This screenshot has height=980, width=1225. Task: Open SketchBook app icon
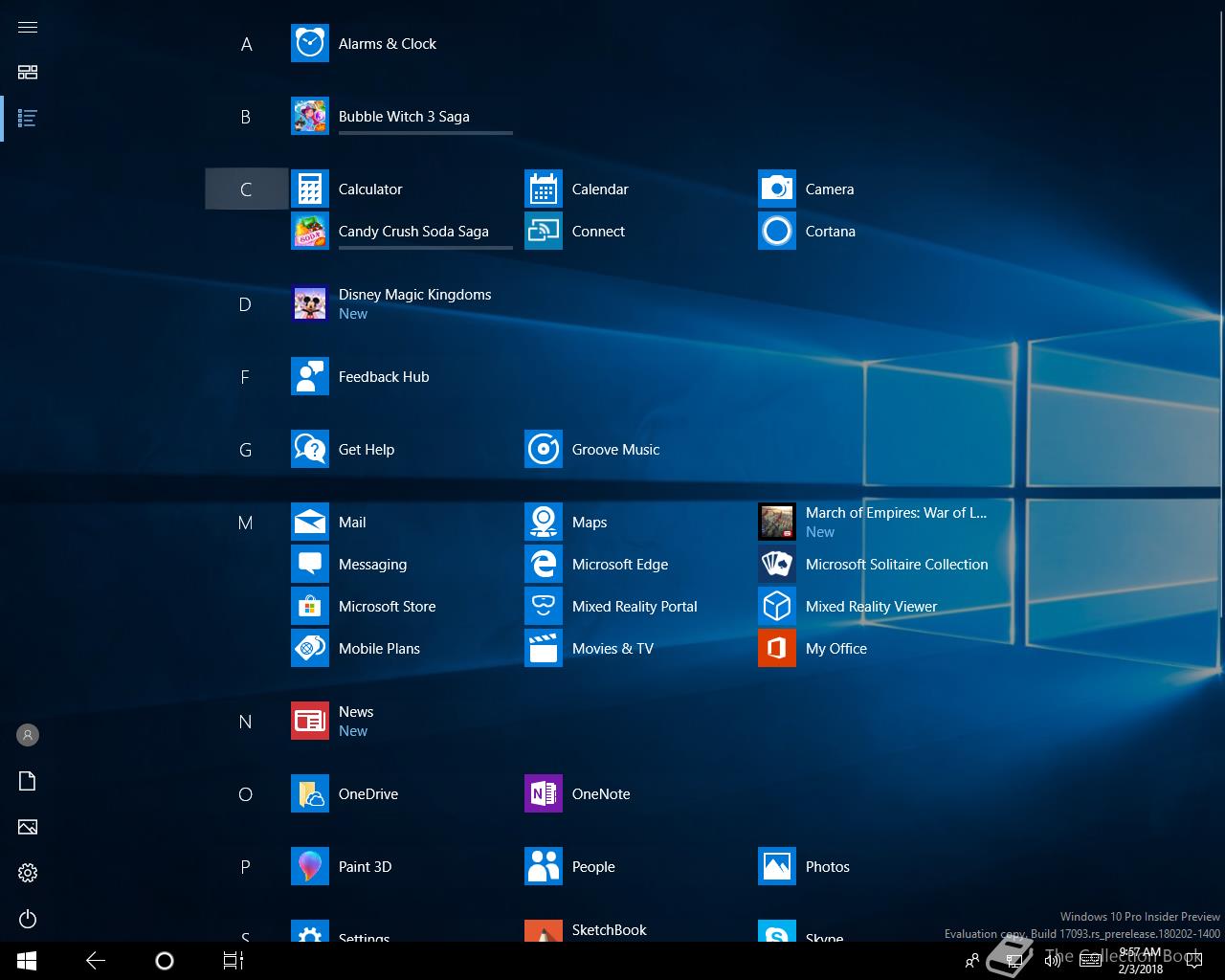pyautogui.click(x=543, y=931)
